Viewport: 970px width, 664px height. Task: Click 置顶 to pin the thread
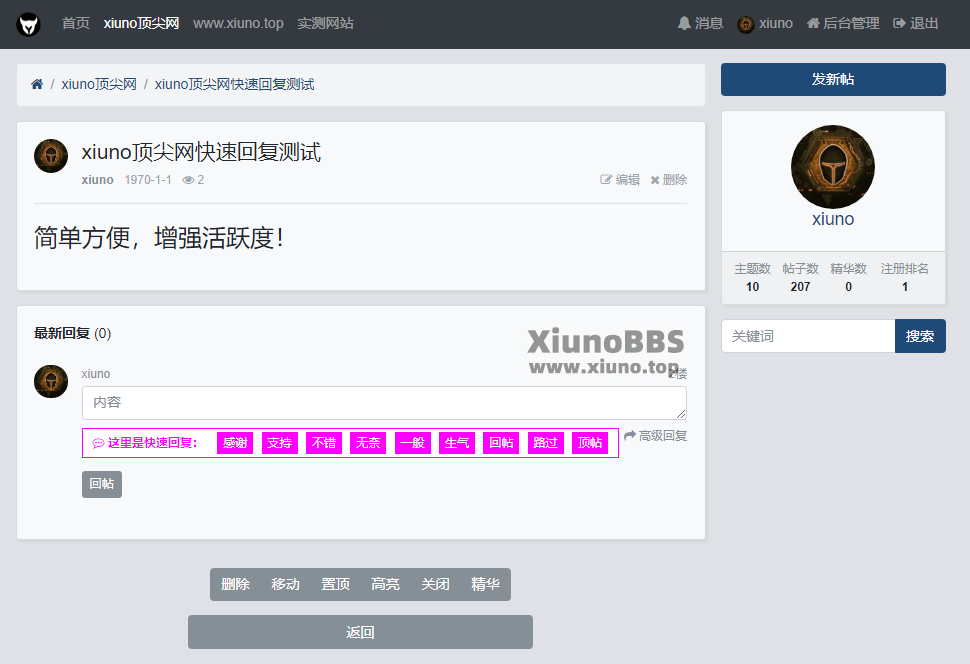[x=335, y=584]
